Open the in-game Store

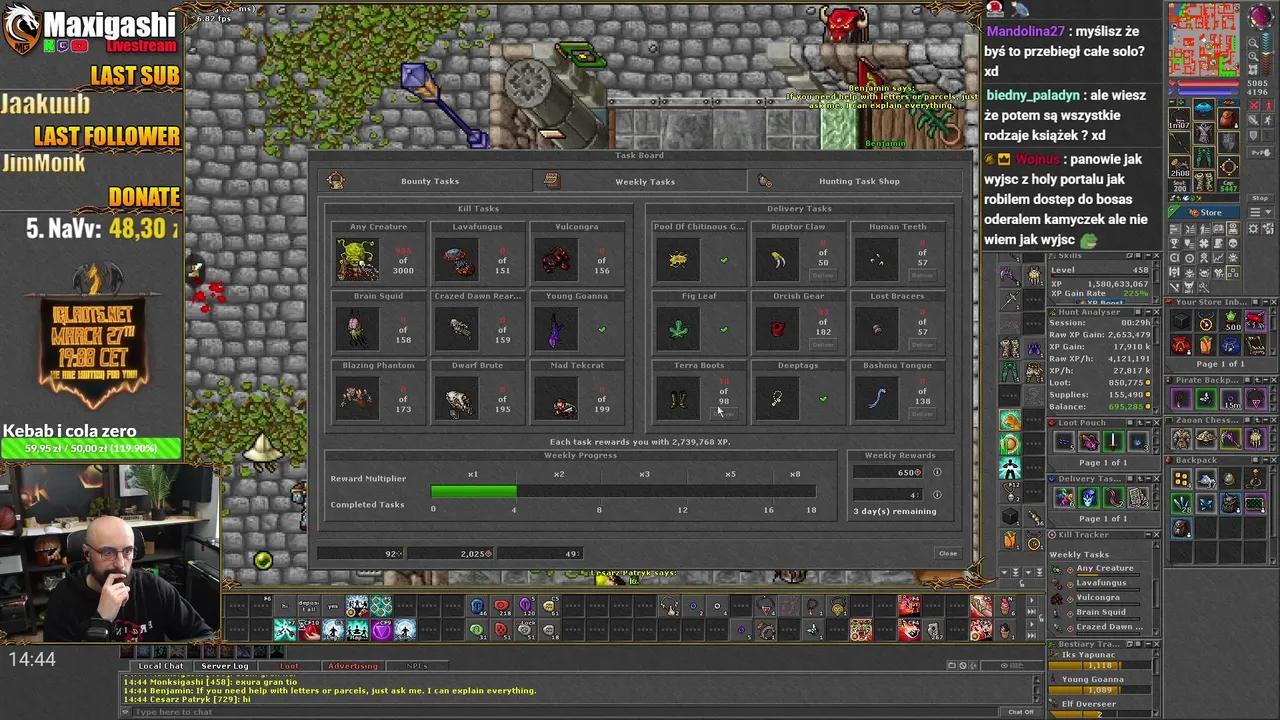[x=1205, y=211]
